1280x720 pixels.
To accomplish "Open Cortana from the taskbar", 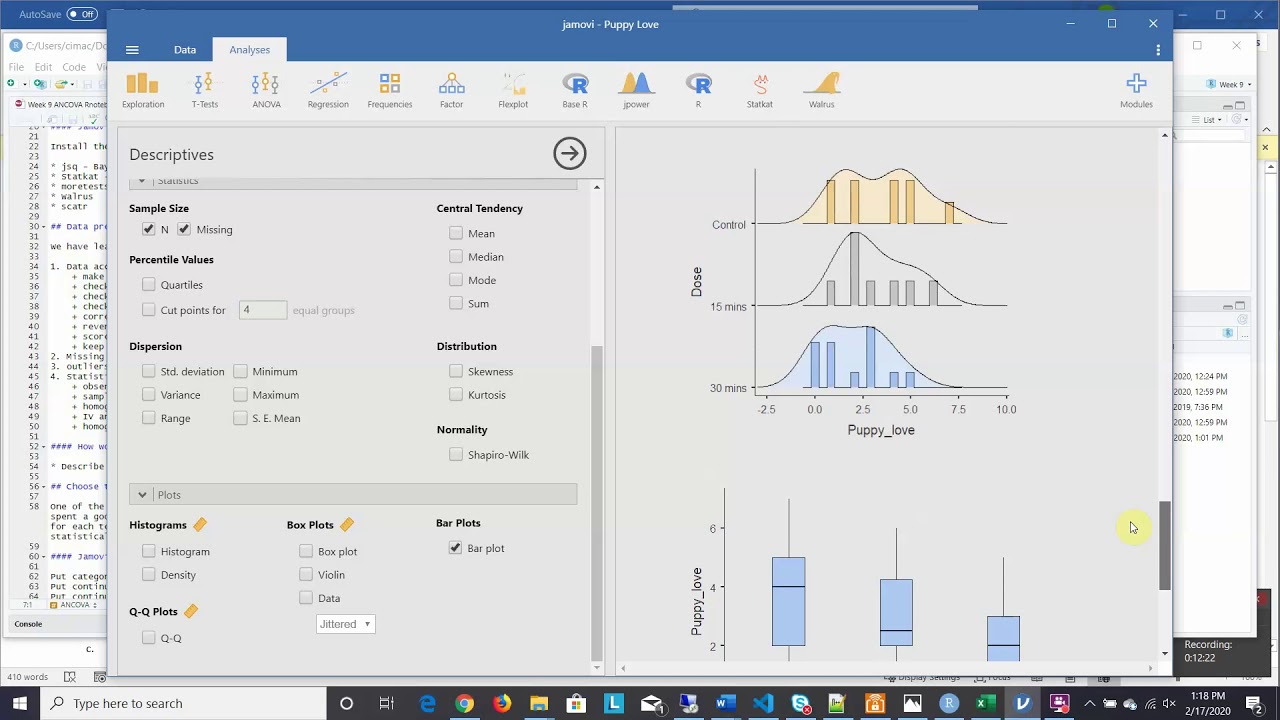I will [346, 703].
